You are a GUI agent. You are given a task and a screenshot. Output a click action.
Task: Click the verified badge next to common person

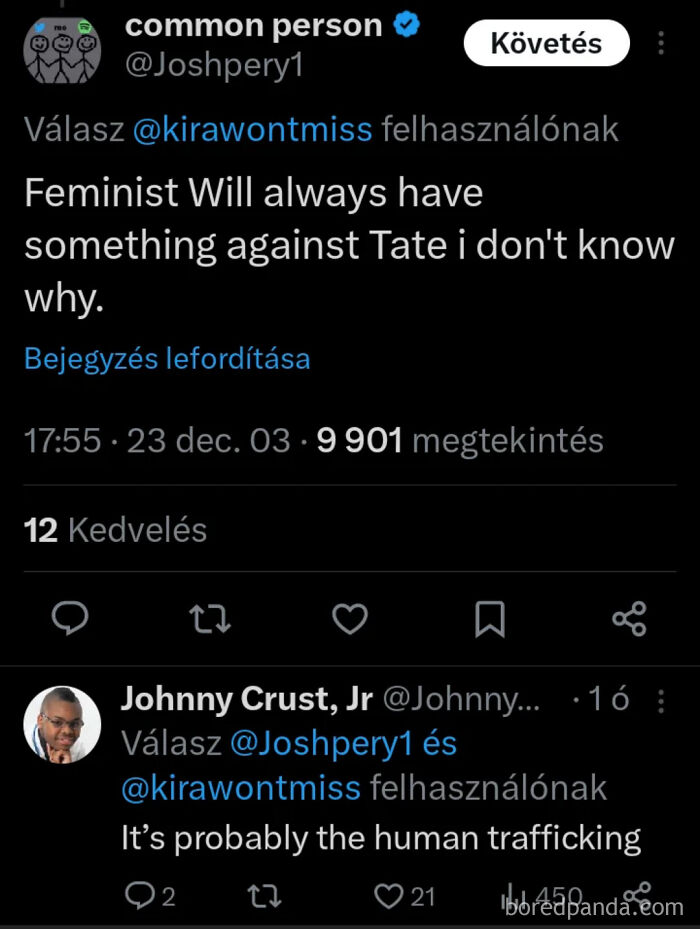406,25
